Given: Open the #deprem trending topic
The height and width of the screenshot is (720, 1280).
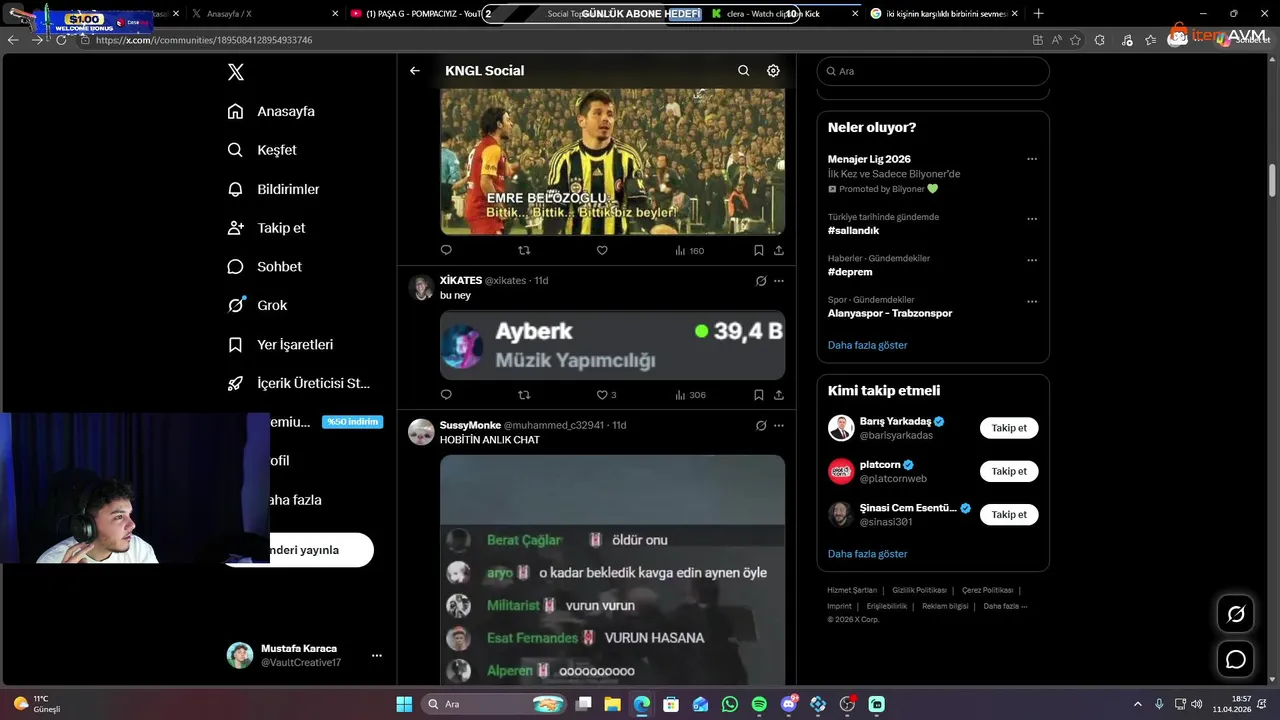Looking at the screenshot, I should (x=850, y=272).
